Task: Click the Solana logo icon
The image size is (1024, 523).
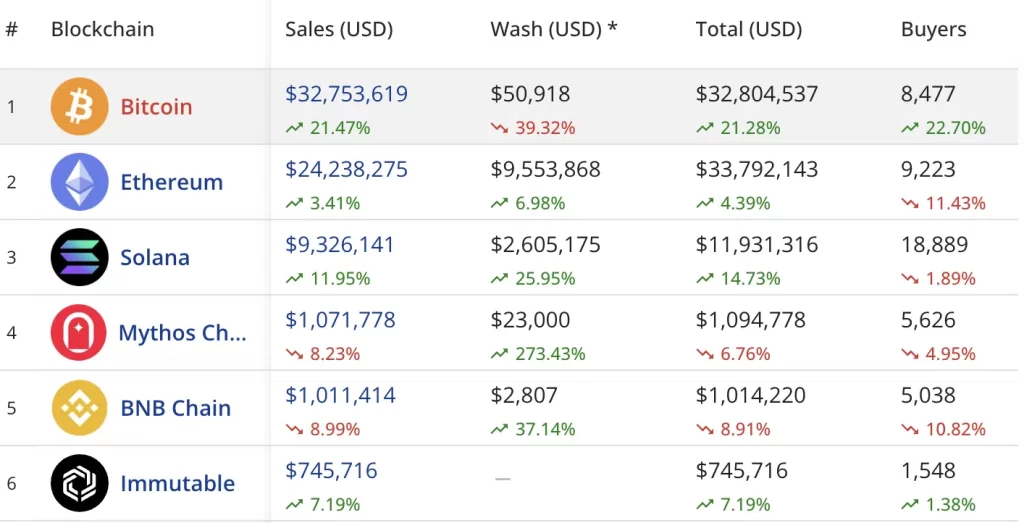Action: click(79, 257)
